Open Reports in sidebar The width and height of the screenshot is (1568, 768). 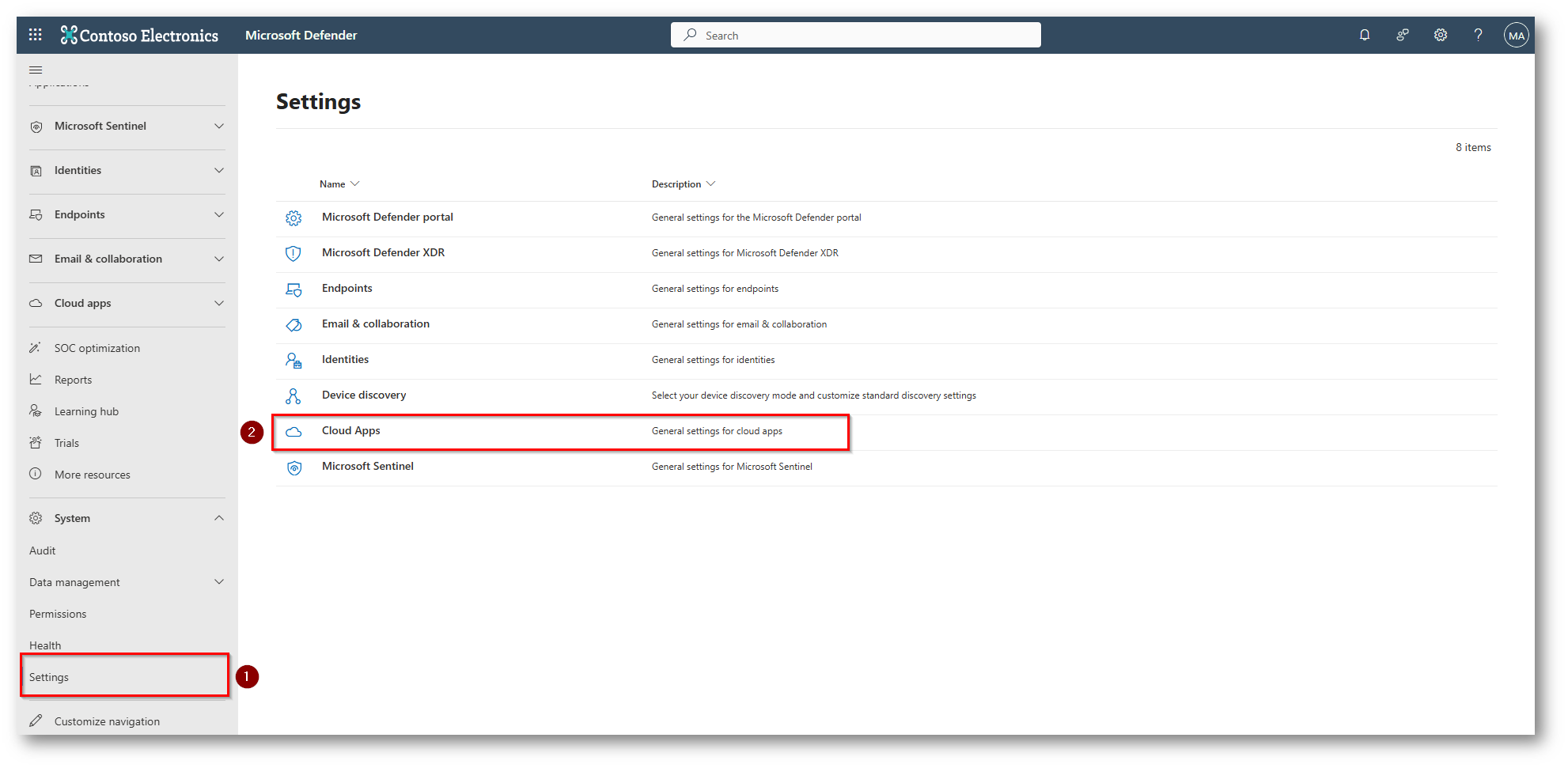[73, 380]
